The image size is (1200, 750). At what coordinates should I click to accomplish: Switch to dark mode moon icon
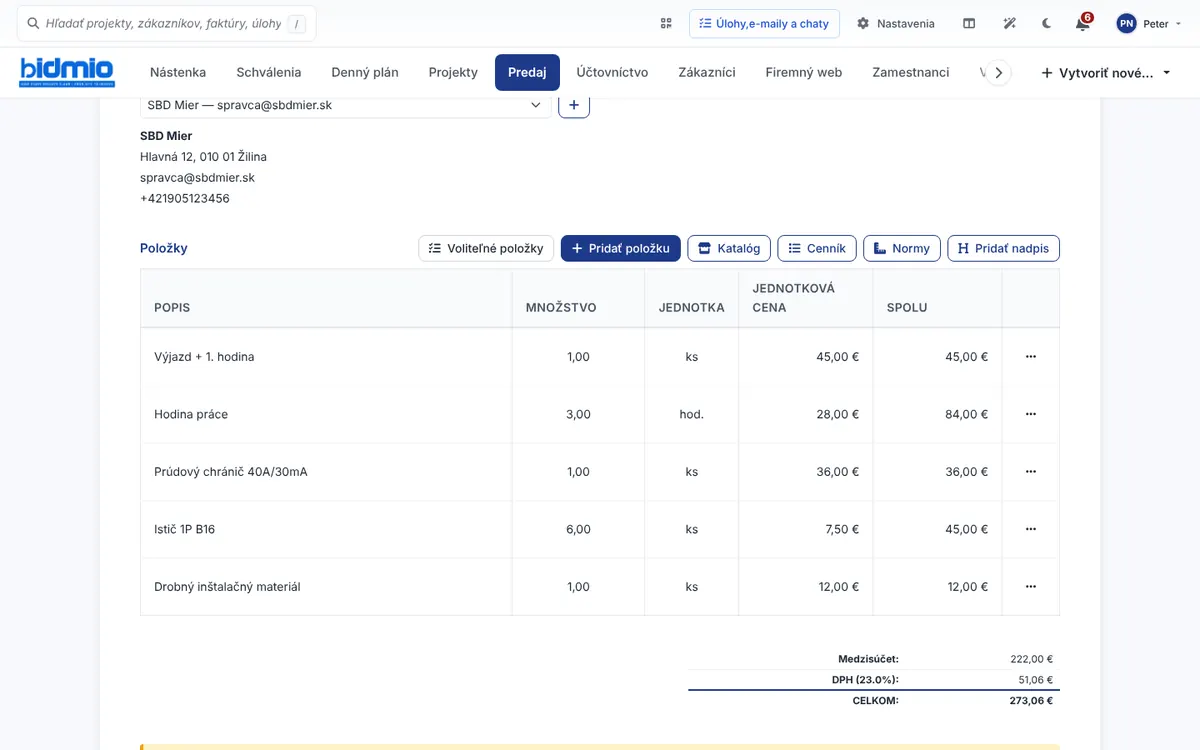pyautogui.click(x=1047, y=23)
